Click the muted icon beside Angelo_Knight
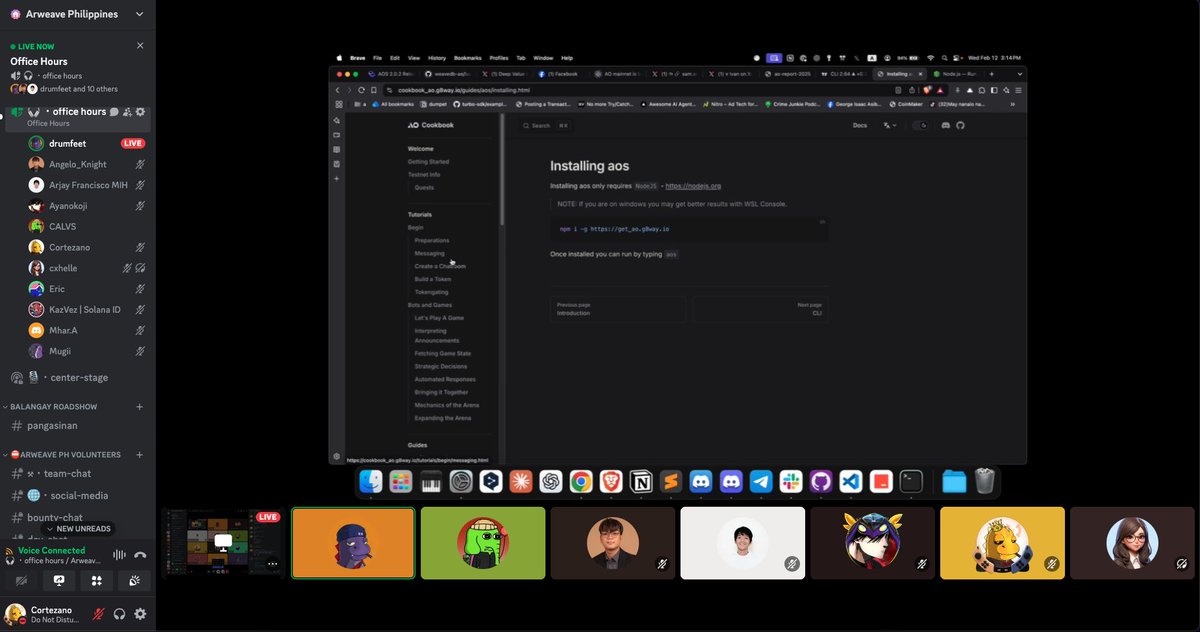Screen dimensions: 1200x632 (x=140, y=164)
